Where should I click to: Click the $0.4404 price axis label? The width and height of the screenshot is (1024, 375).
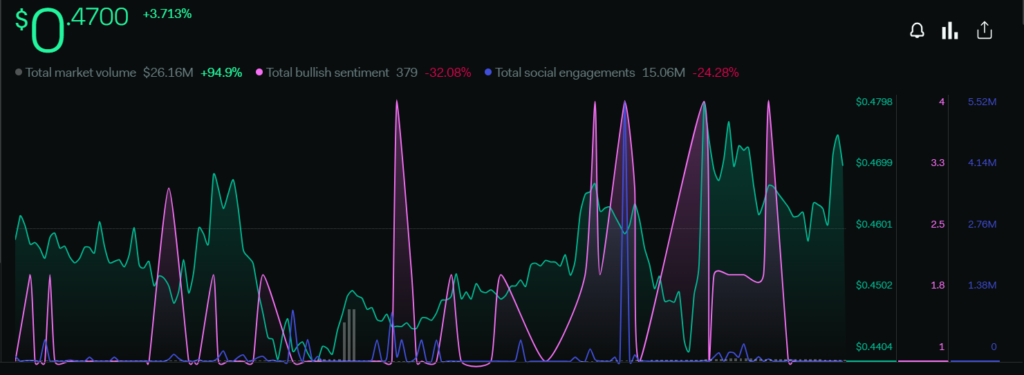[874, 346]
